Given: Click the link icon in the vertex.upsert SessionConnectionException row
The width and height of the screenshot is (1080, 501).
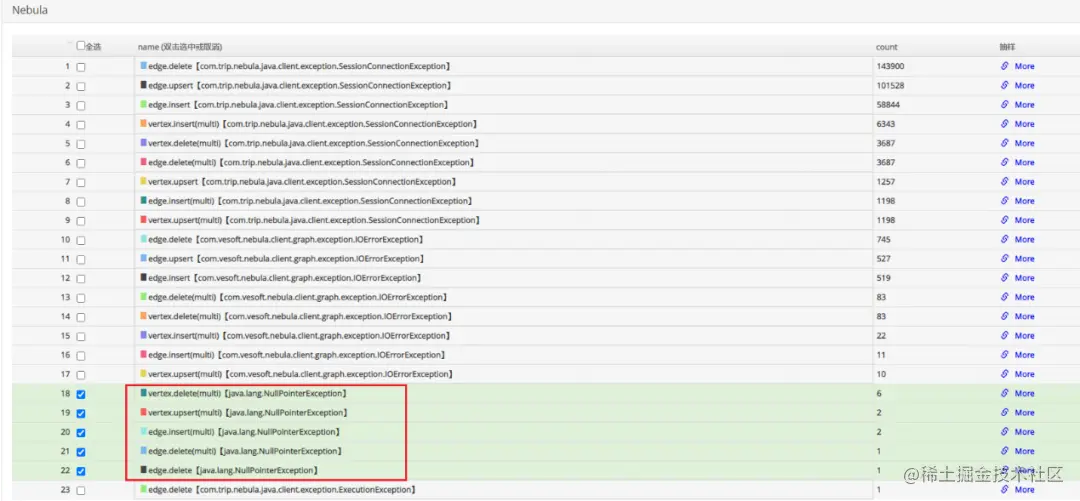Looking at the screenshot, I should (x=1004, y=182).
